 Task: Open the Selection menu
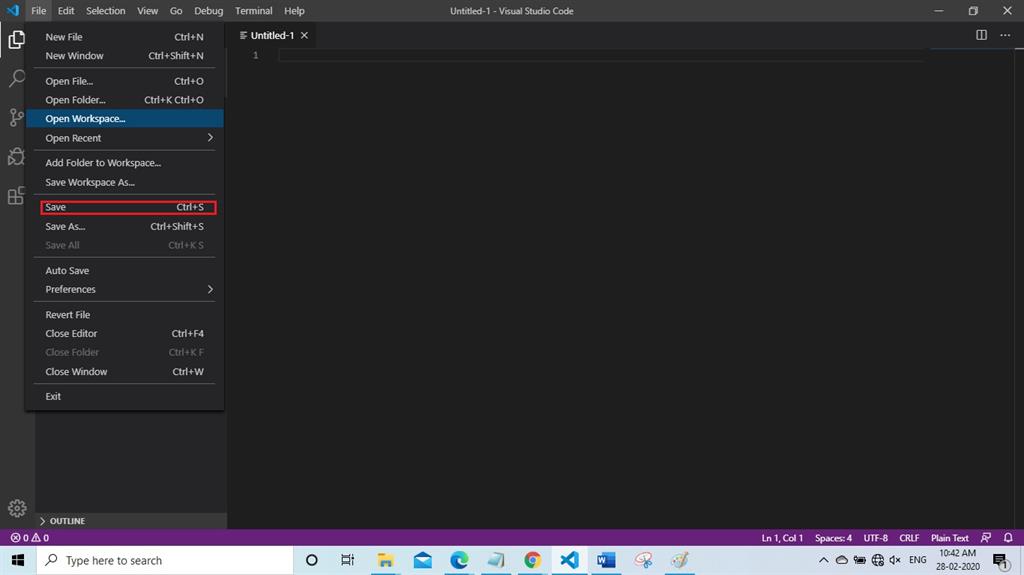tap(105, 10)
